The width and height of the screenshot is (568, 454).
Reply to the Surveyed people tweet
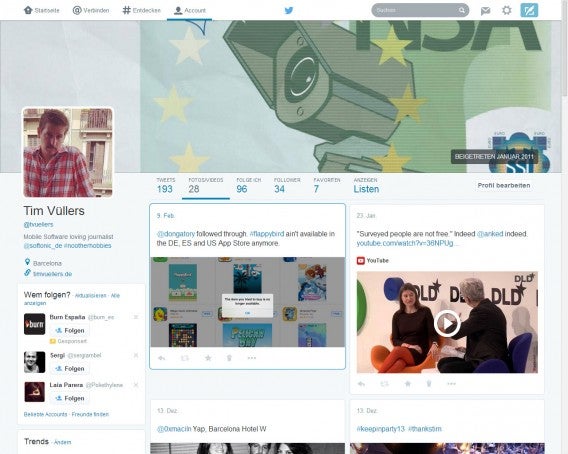coord(361,384)
